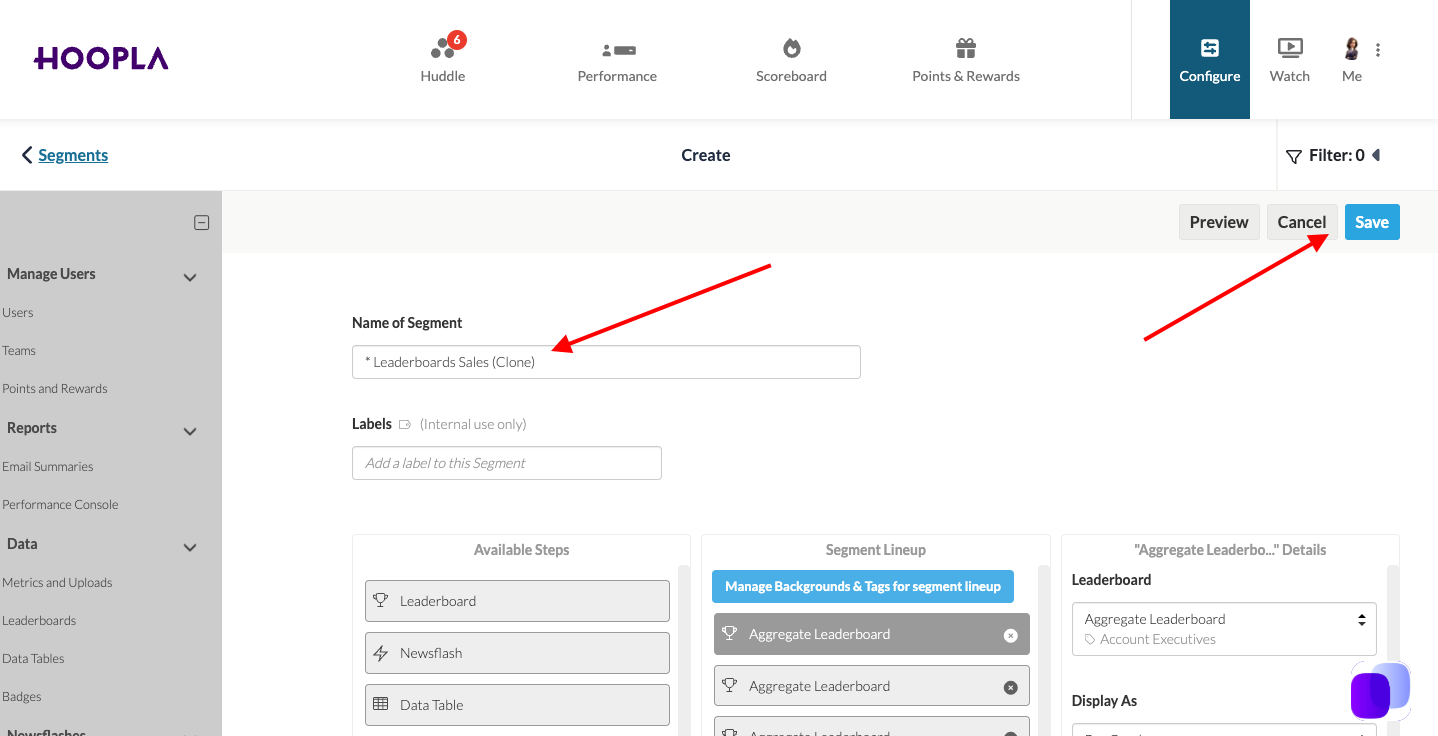
Task: Open Badges in the sidebar
Action: 22,697
